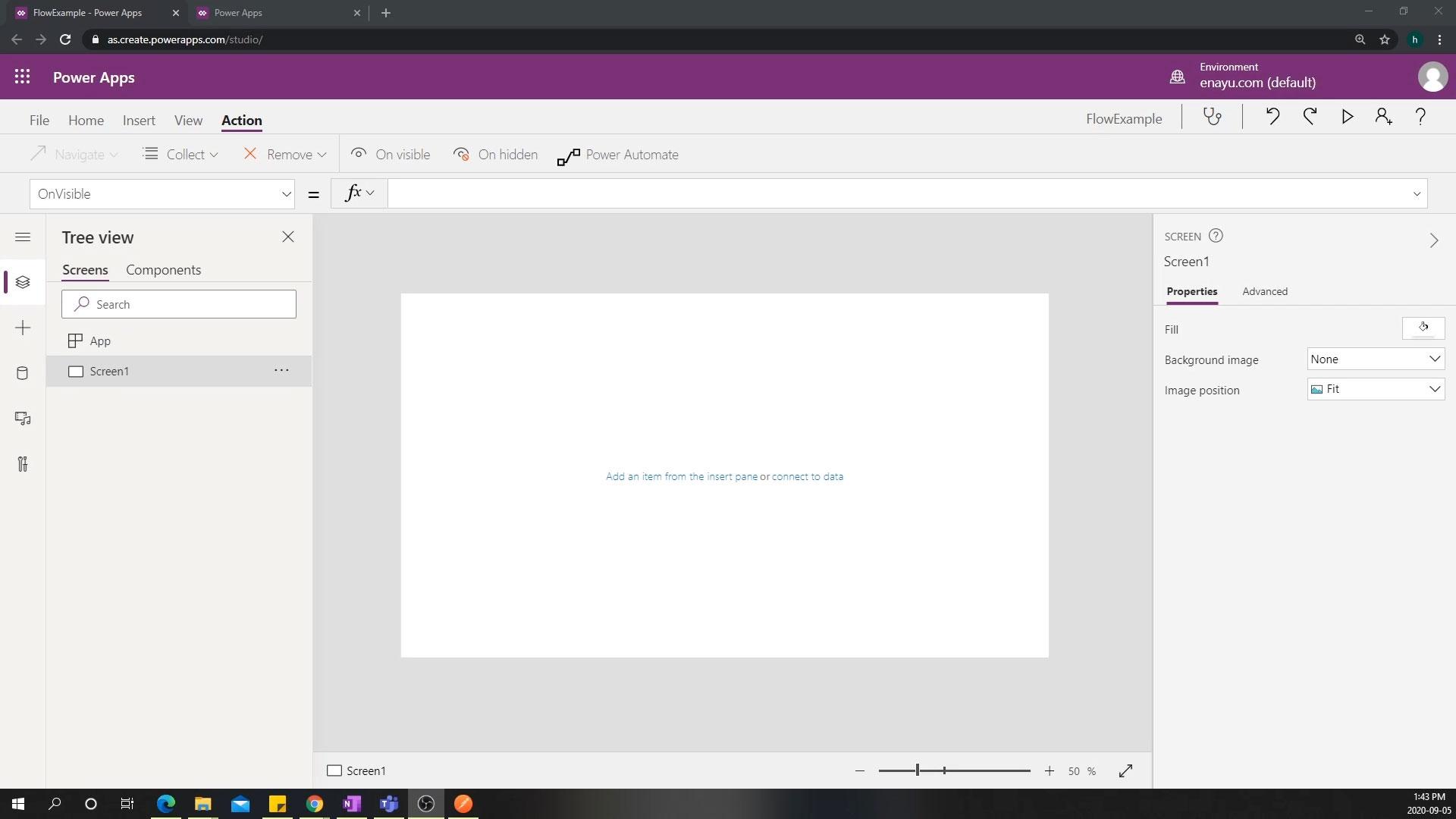Click the Remove action button
The width and height of the screenshot is (1456, 819).
tap(284, 154)
